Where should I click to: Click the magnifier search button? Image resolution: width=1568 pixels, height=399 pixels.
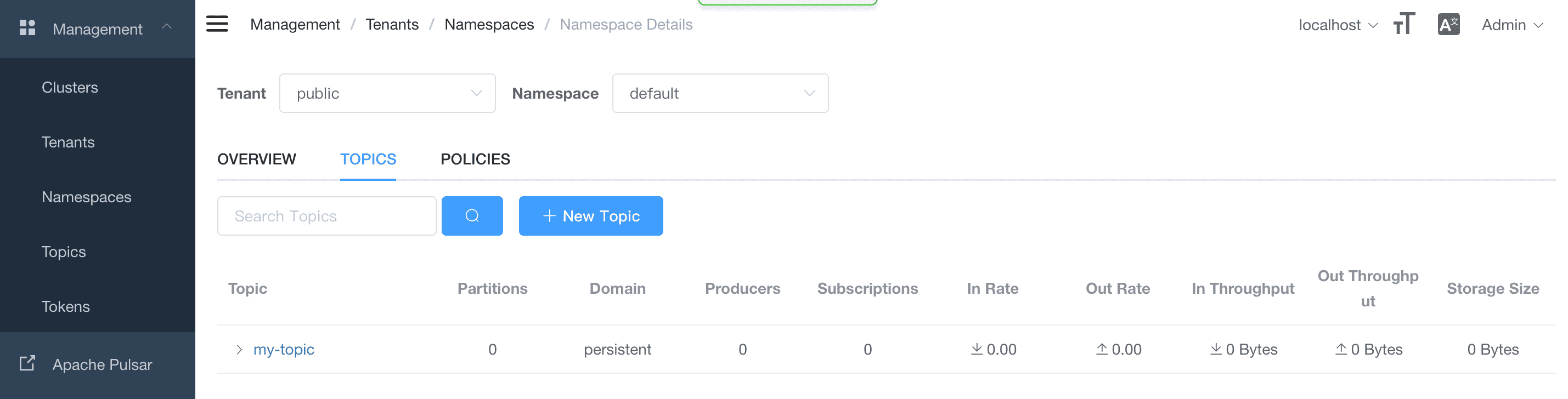pos(472,216)
